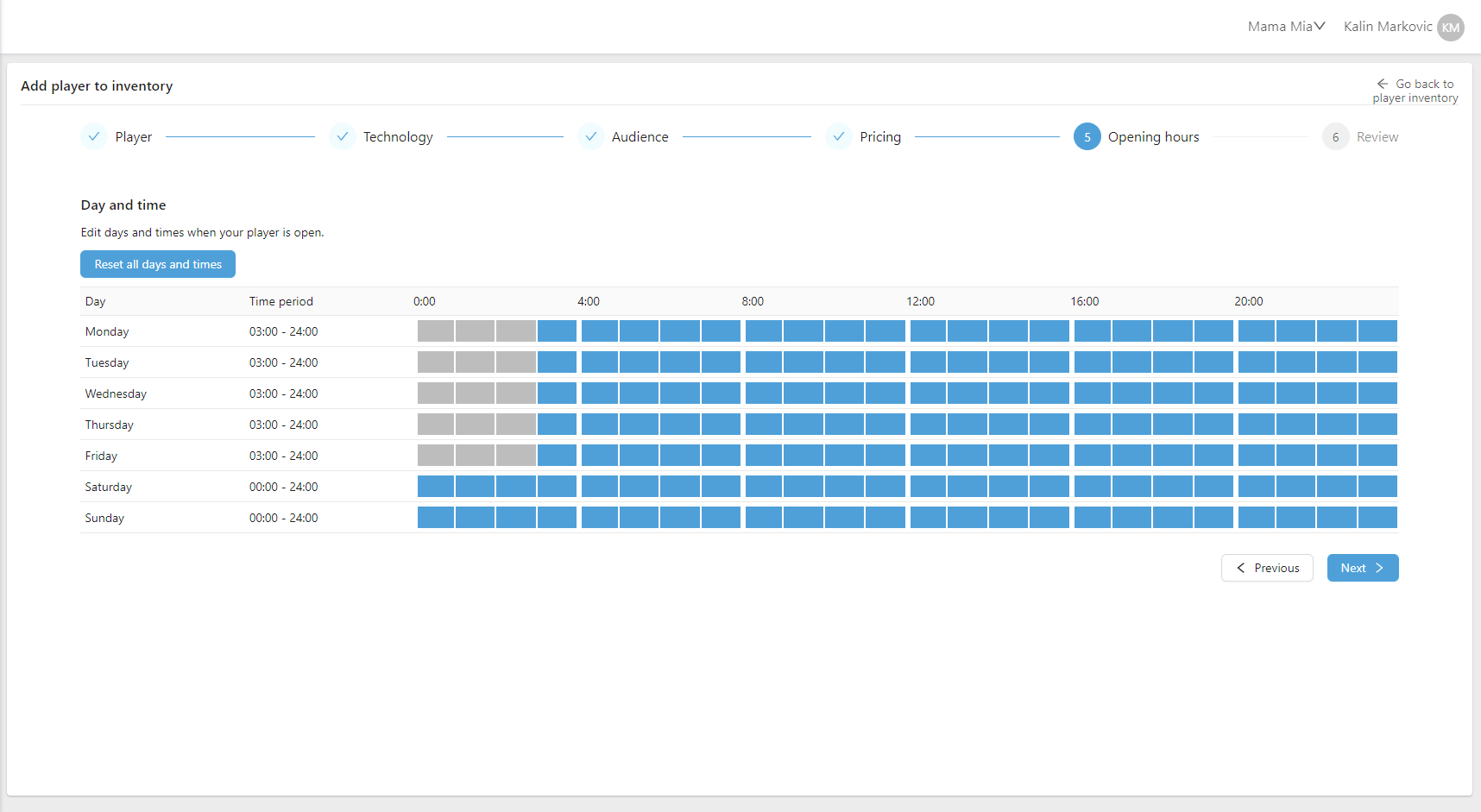Enable the first grey Monday 0:00 slot
Viewport: 1481px width, 812px height.
(x=436, y=331)
